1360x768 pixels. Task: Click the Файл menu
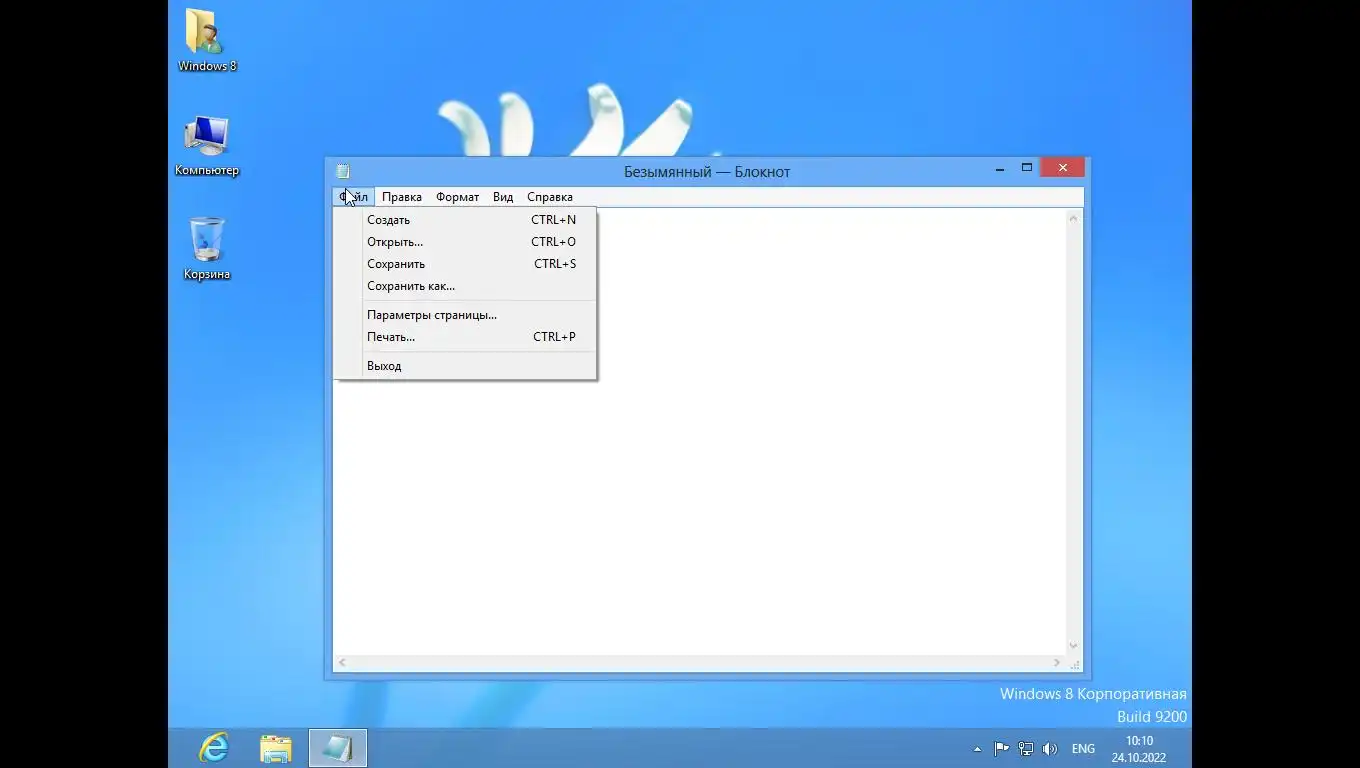[x=353, y=197]
